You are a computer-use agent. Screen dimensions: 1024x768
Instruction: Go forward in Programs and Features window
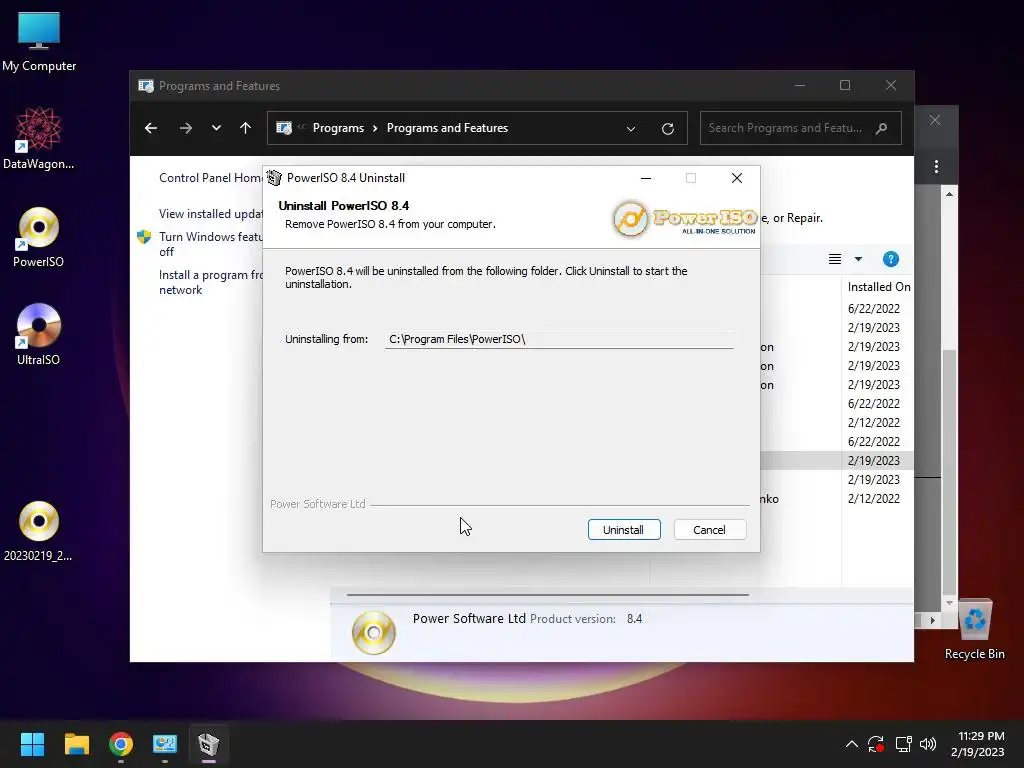point(185,128)
